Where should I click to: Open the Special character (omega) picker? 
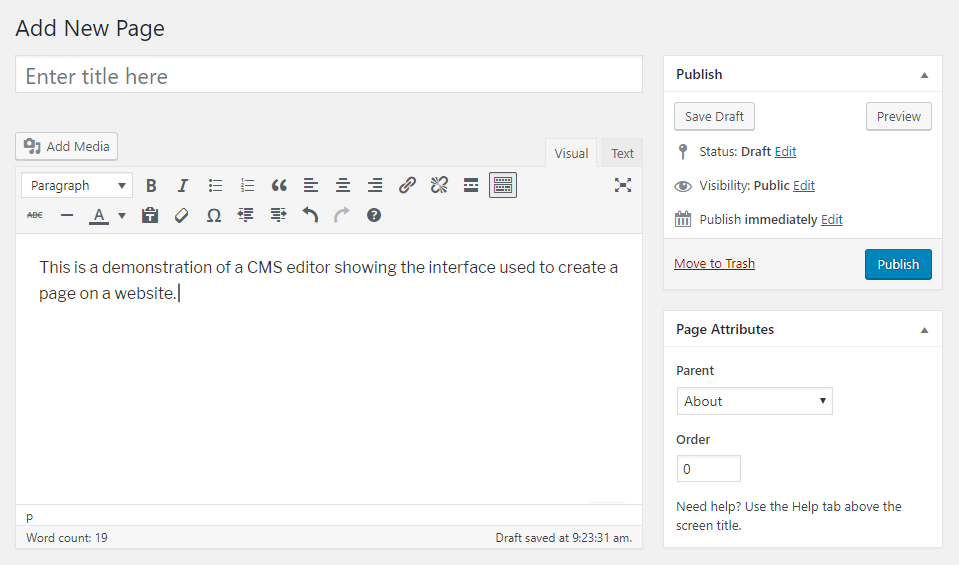point(213,215)
